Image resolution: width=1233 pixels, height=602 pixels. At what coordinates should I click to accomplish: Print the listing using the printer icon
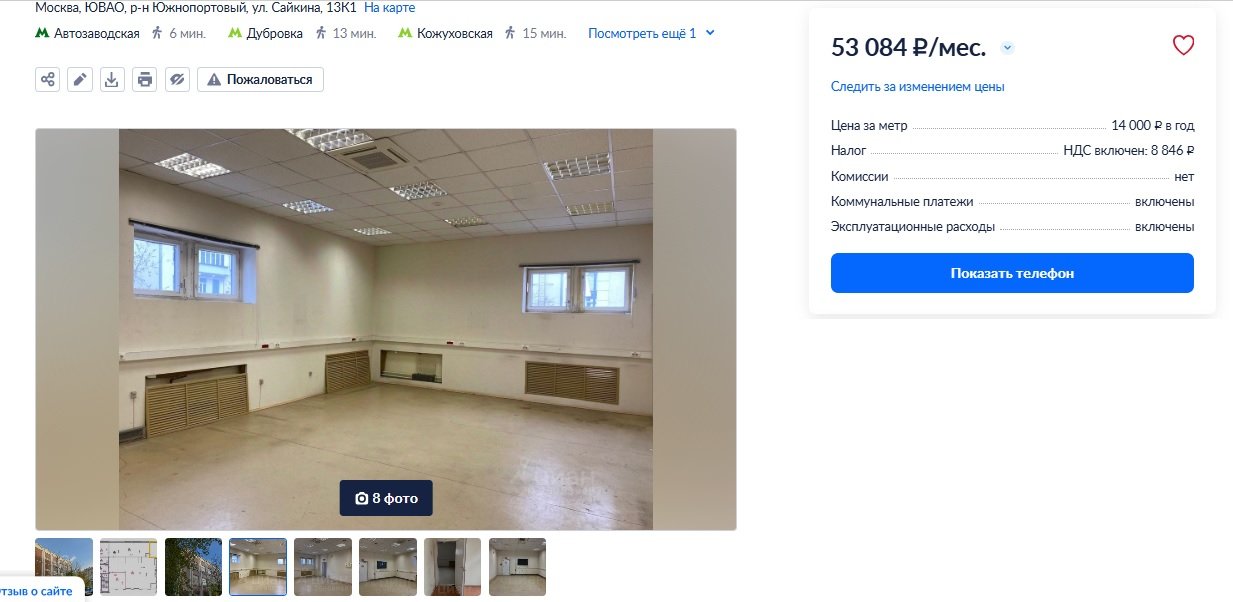click(x=145, y=79)
